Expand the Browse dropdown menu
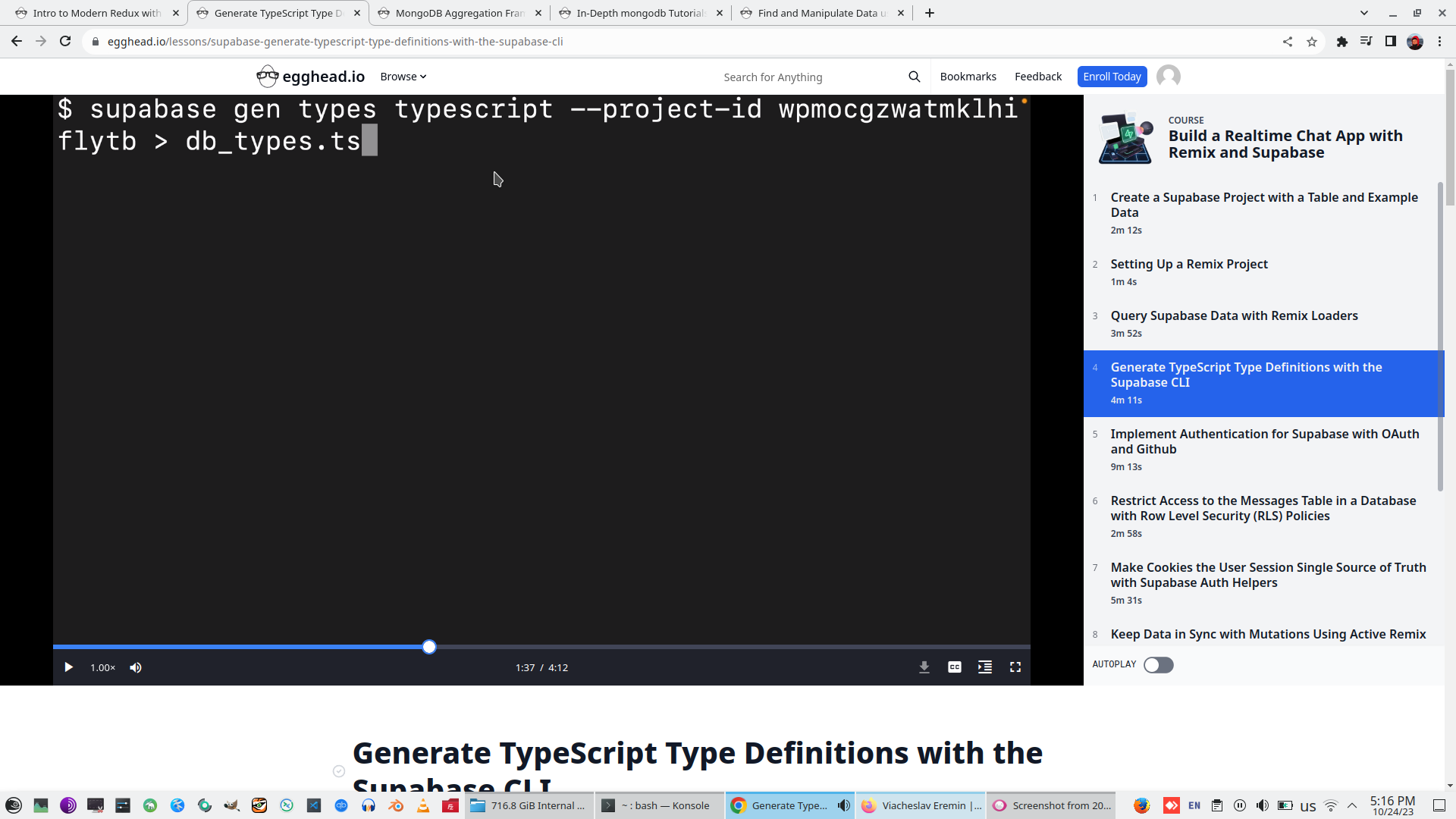 click(403, 77)
